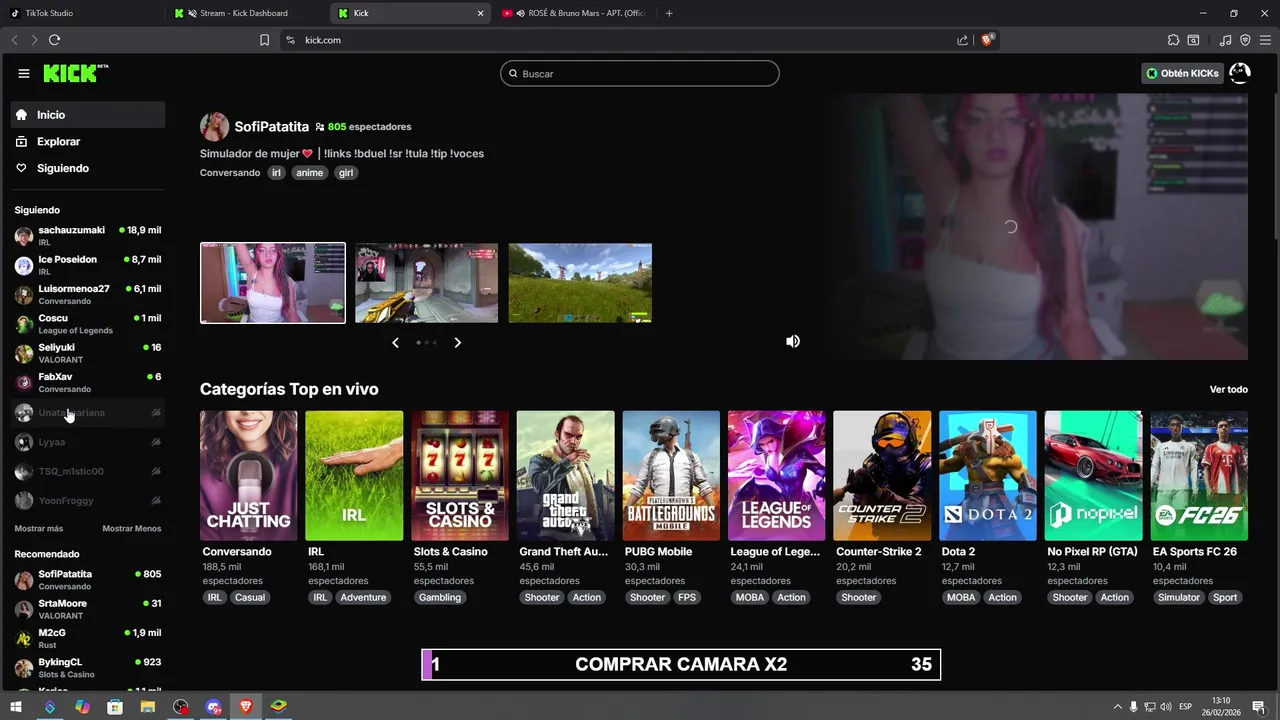Open Inicio in the sidebar
The image size is (1280, 720).
point(88,115)
